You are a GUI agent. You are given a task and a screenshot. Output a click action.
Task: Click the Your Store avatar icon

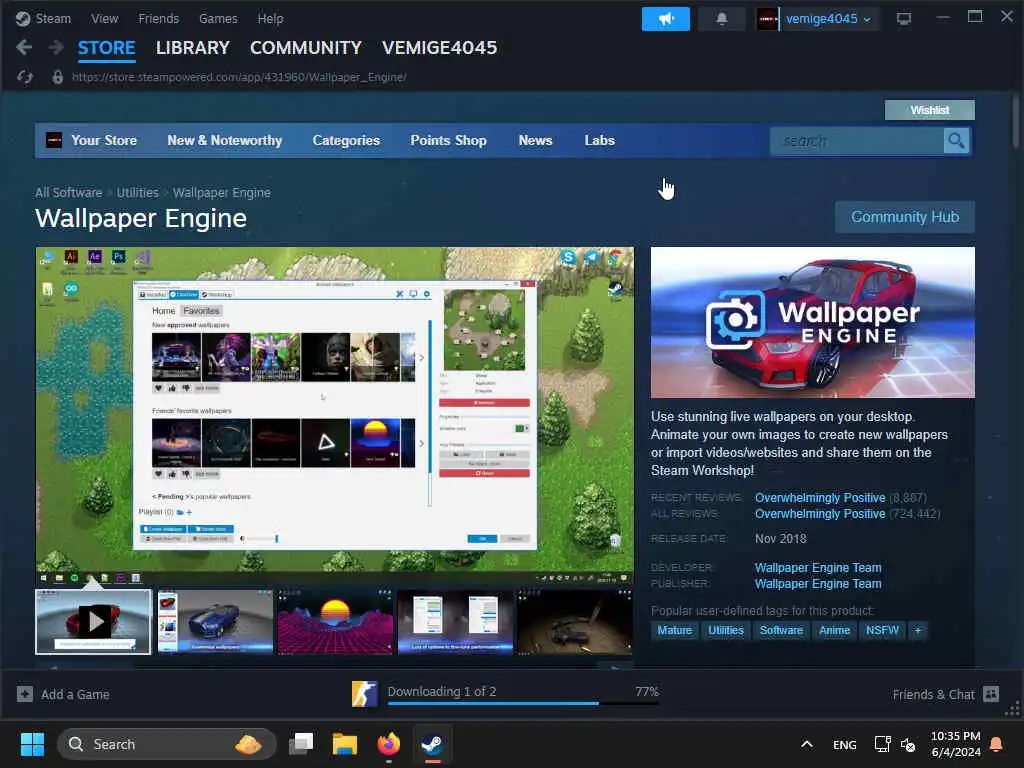54,140
